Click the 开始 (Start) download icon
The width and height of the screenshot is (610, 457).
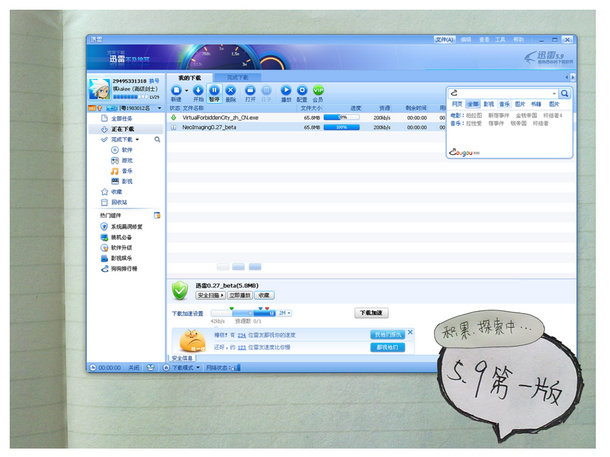click(198, 91)
